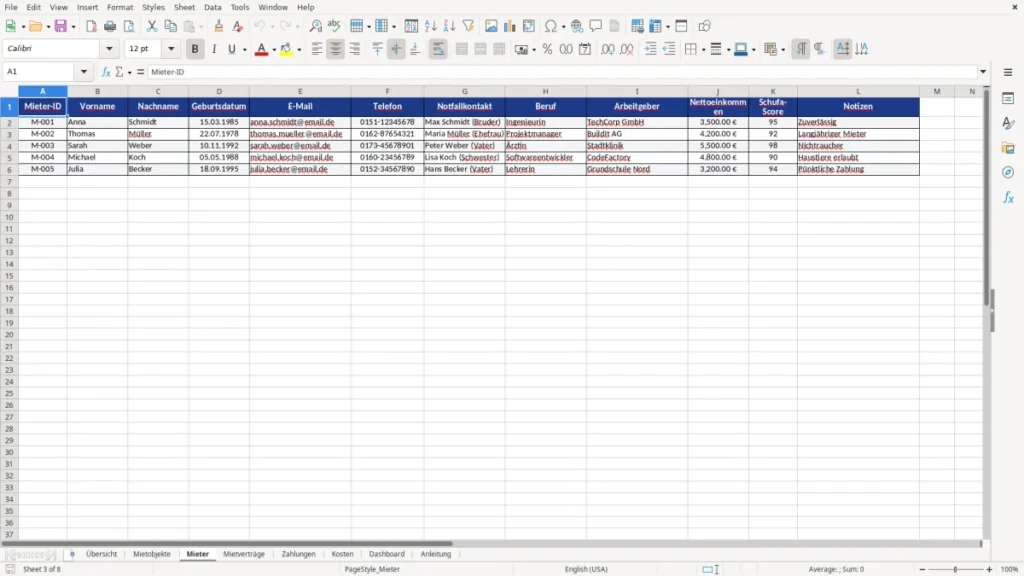Format as percent with % icon
The image size is (1024, 576).
click(x=547, y=49)
